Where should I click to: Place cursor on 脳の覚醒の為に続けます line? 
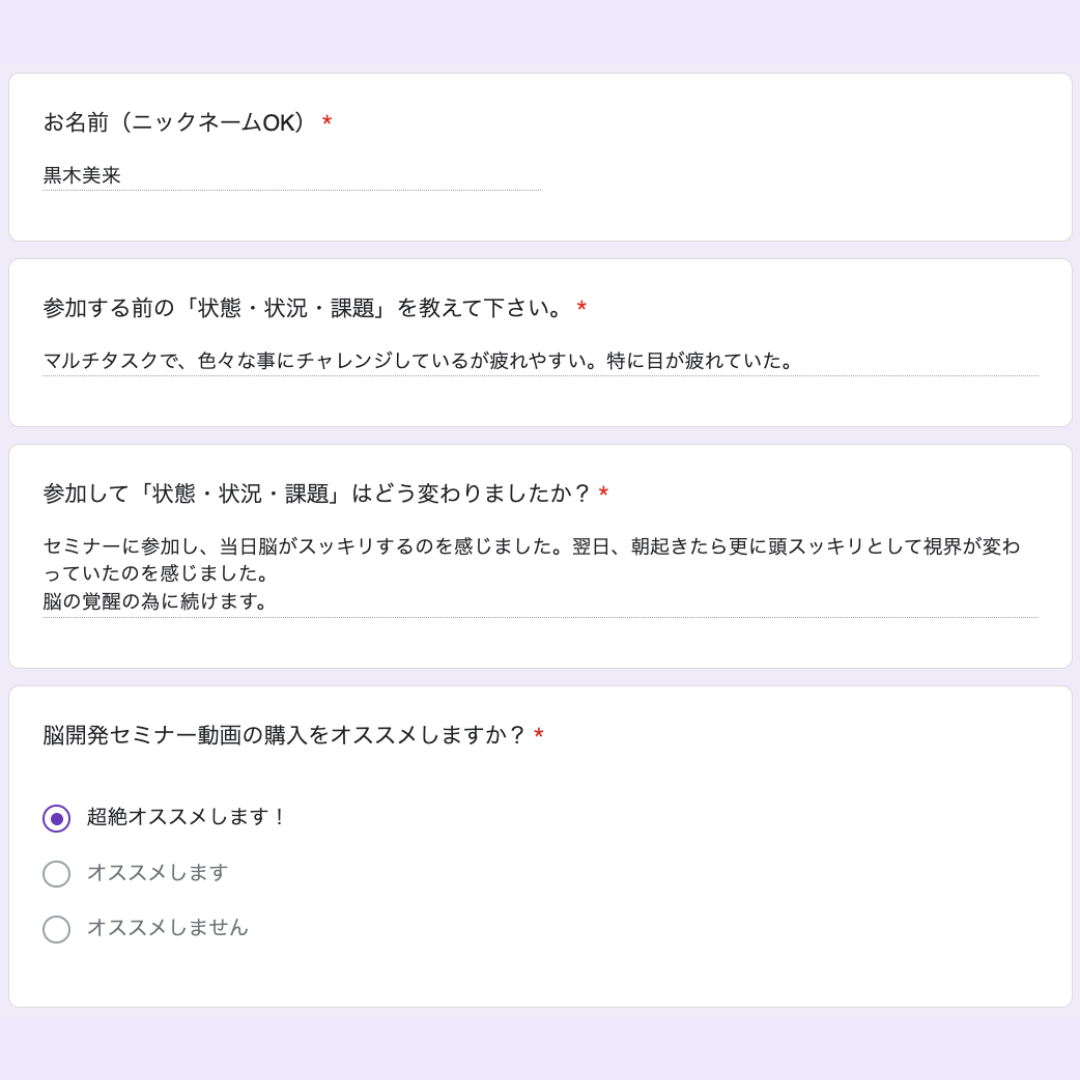tap(155, 601)
